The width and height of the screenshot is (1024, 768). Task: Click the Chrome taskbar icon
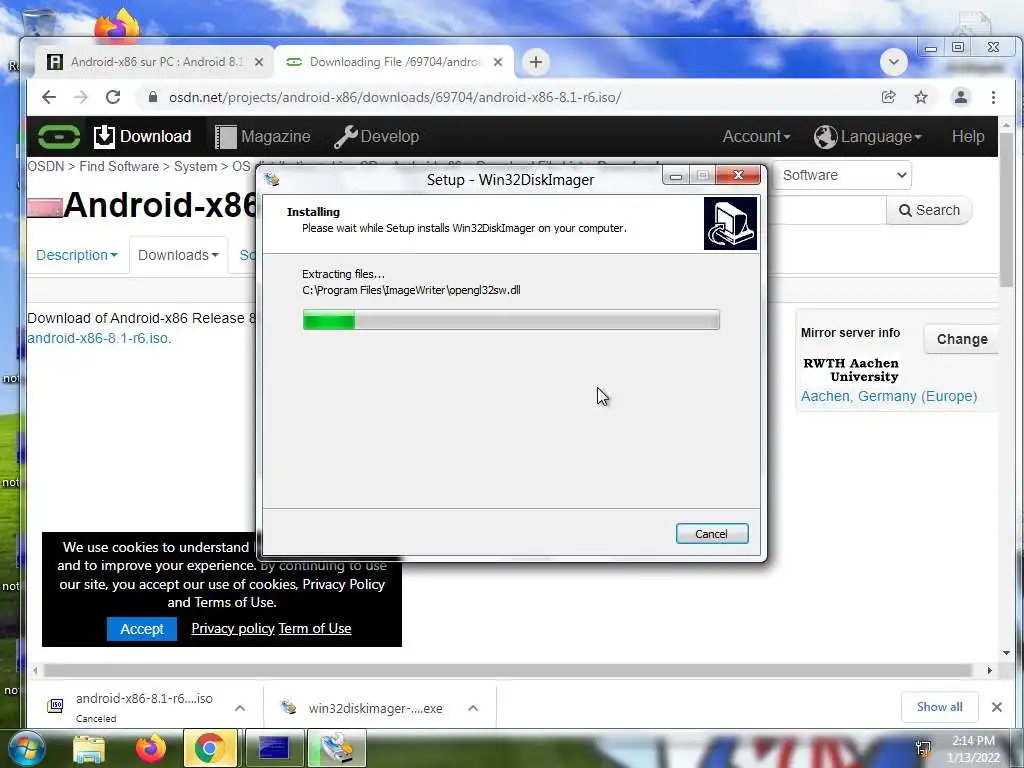click(x=210, y=748)
